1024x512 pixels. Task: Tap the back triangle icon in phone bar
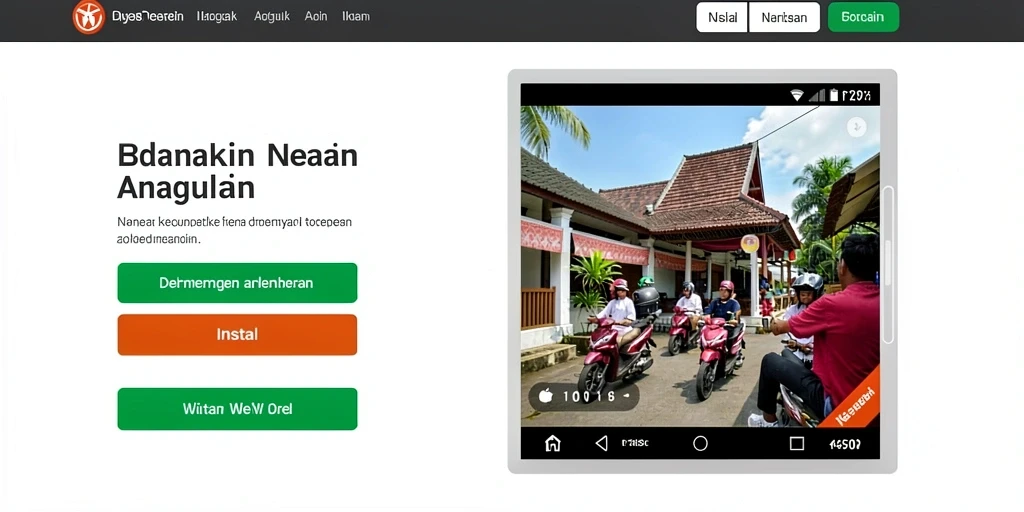tap(601, 443)
